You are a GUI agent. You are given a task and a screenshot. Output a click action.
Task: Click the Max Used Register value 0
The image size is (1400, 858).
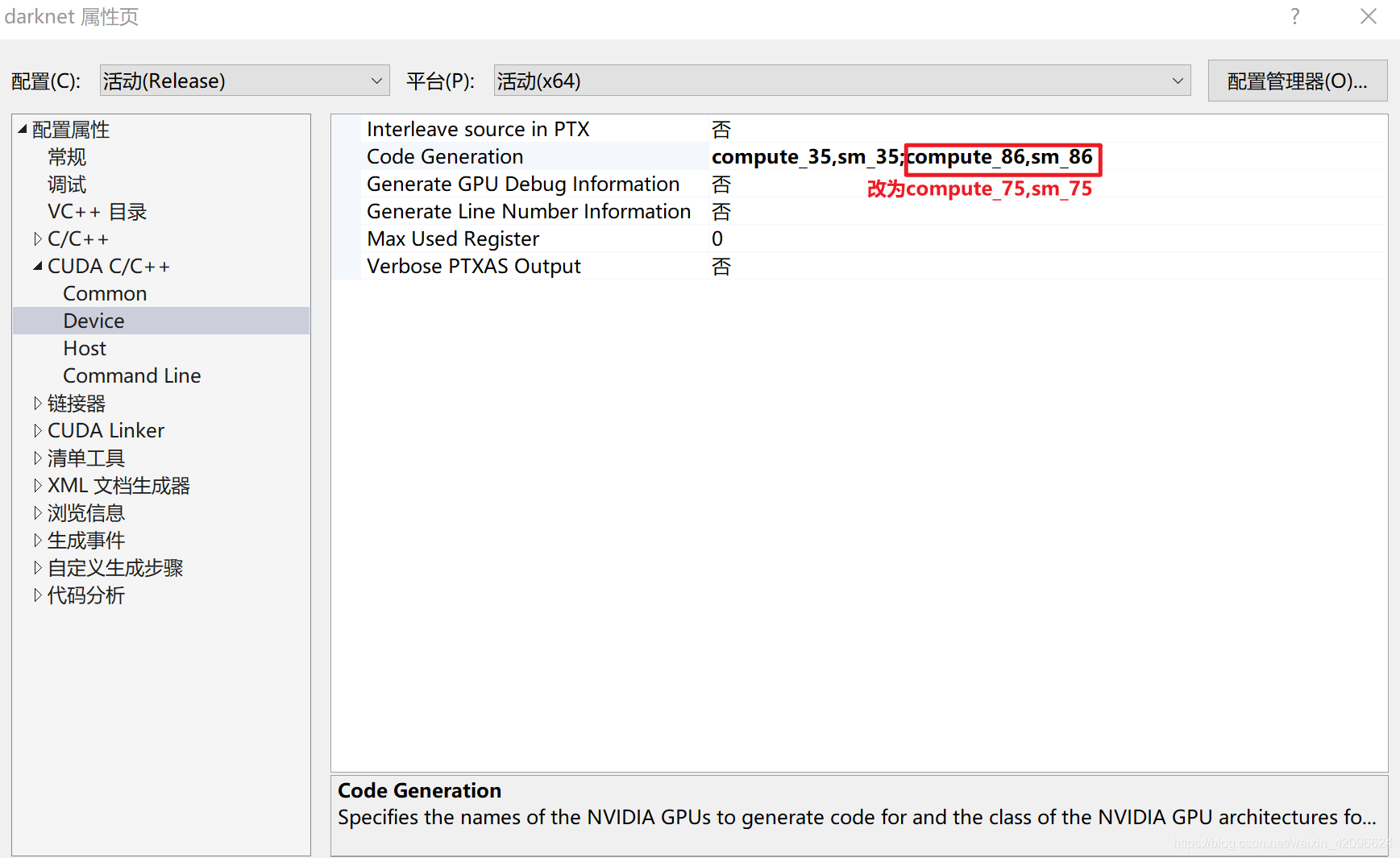(717, 238)
